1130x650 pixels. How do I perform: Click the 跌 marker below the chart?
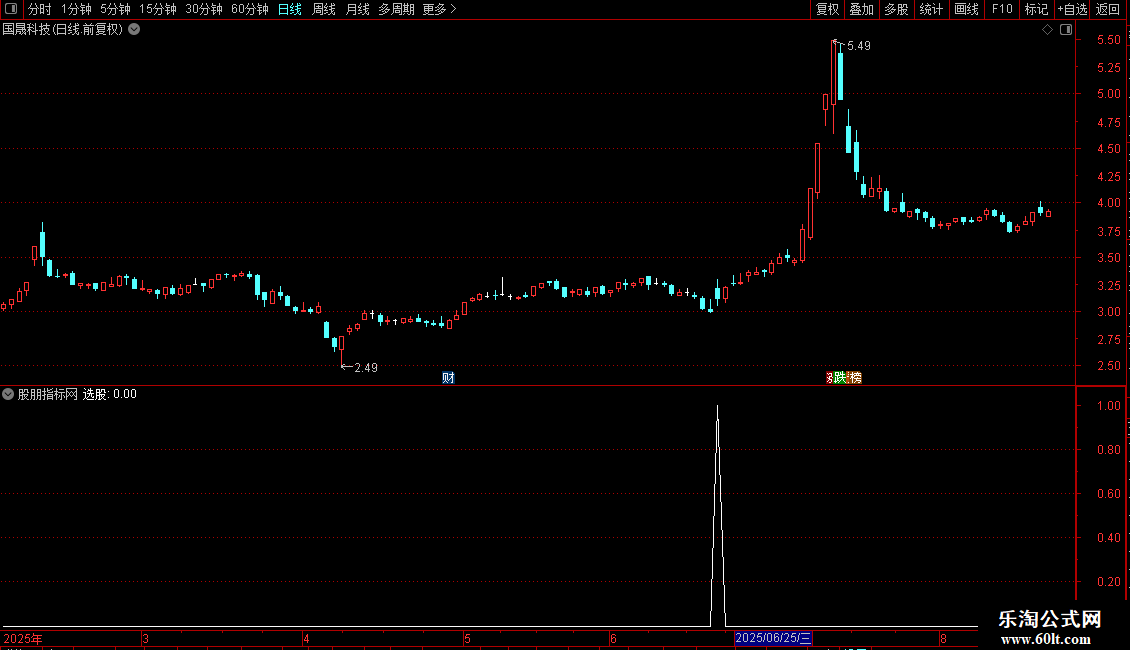coord(840,378)
